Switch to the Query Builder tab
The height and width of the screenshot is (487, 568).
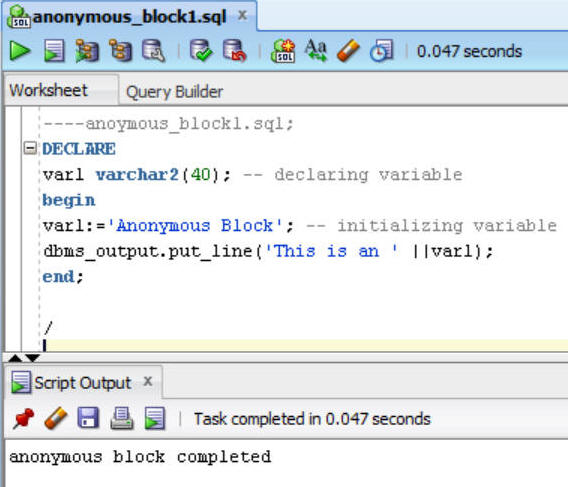pos(174,92)
